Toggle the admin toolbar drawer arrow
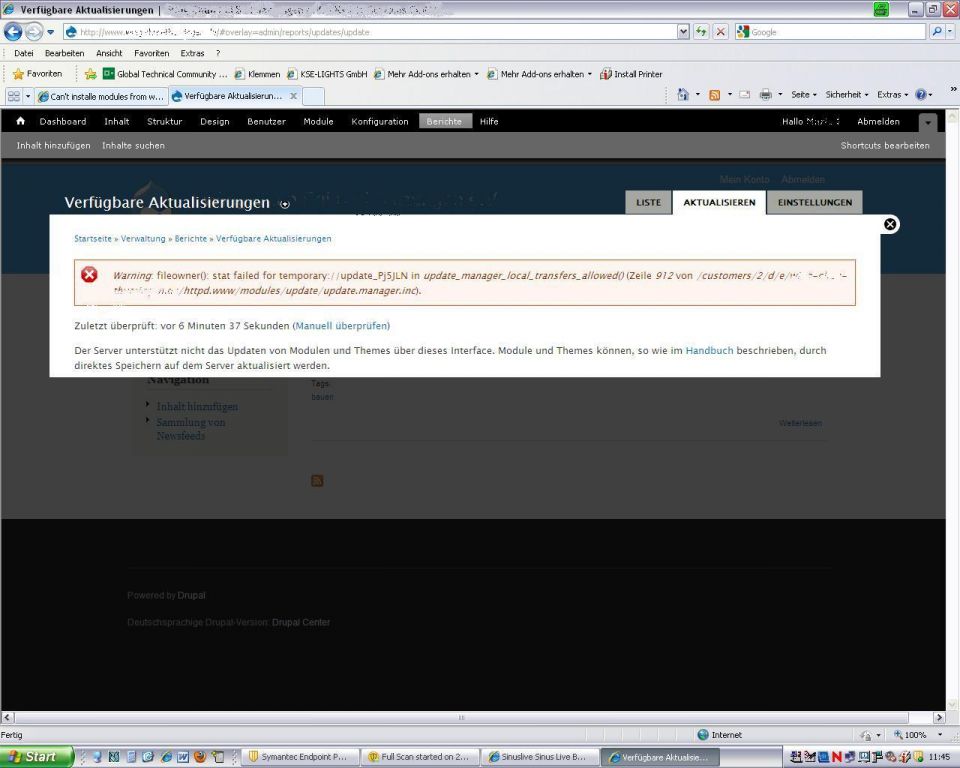Image resolution: width=960 pixels, height=768 pixels. point(928,122)
